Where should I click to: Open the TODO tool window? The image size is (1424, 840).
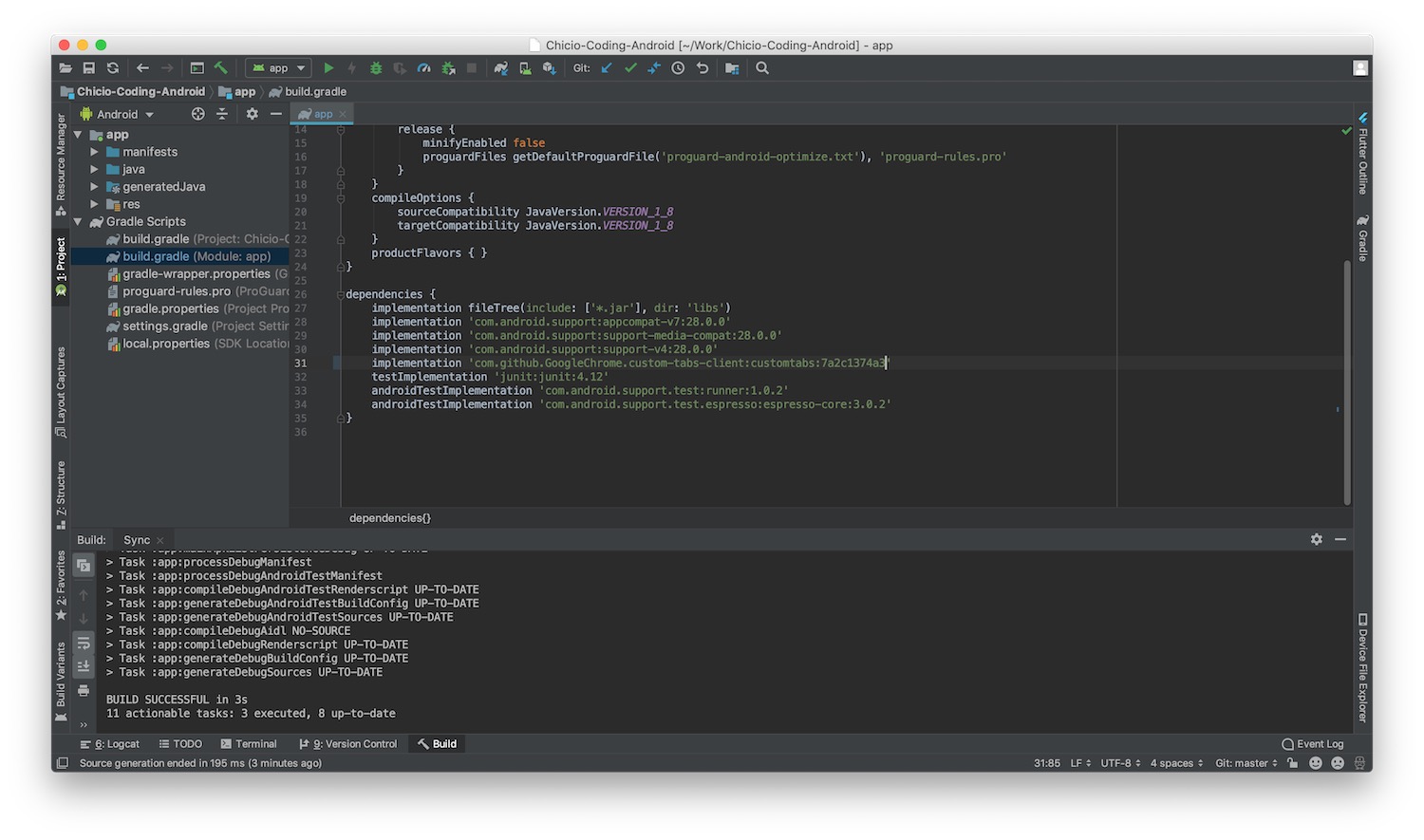180,744
